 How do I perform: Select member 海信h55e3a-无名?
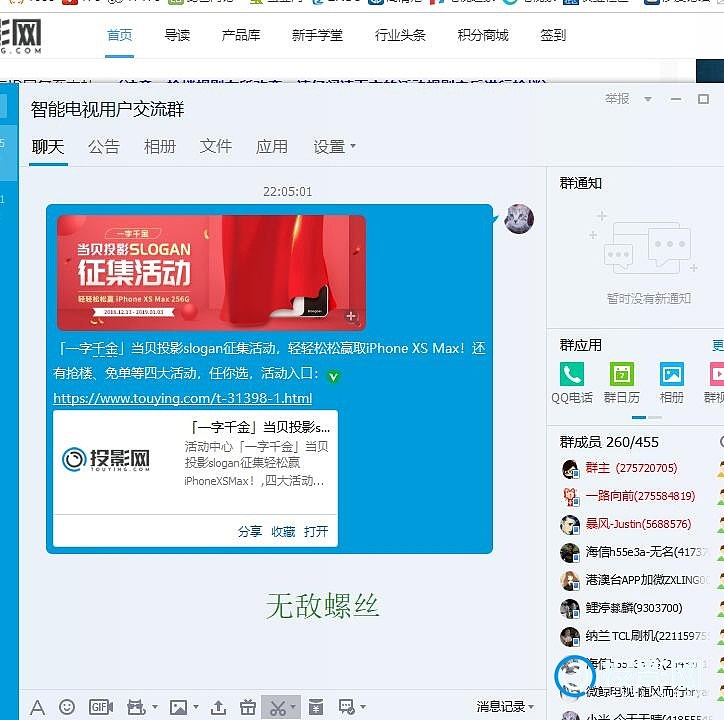[x=646, y=552]
